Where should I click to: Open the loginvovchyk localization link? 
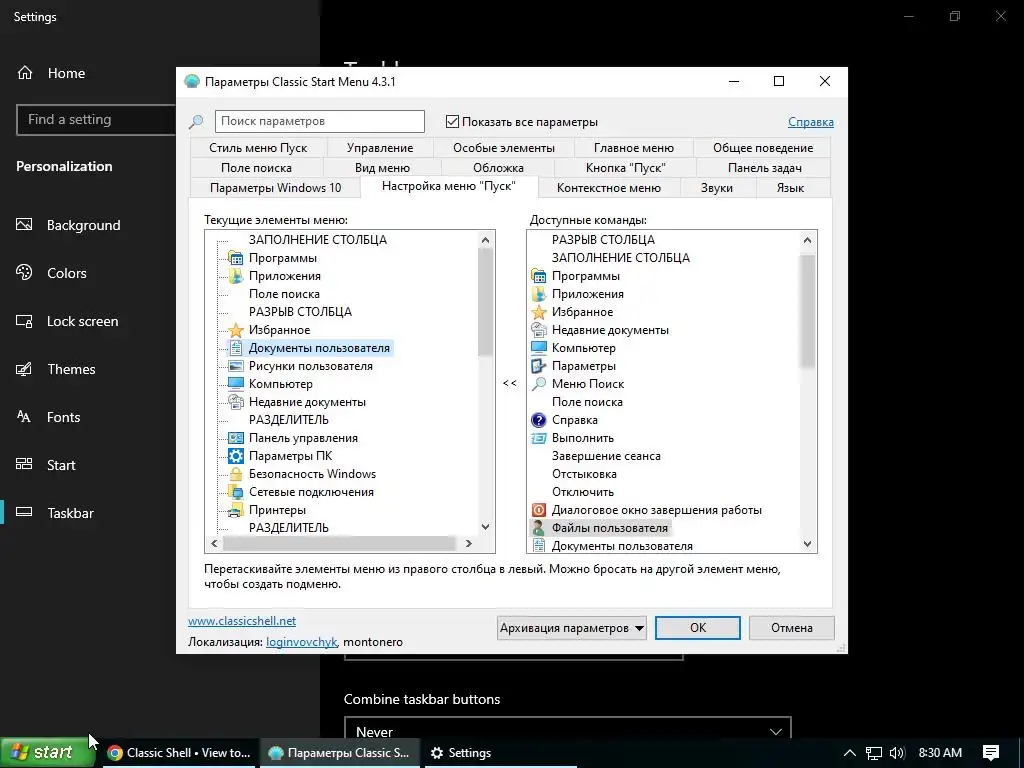pos(301,642)
